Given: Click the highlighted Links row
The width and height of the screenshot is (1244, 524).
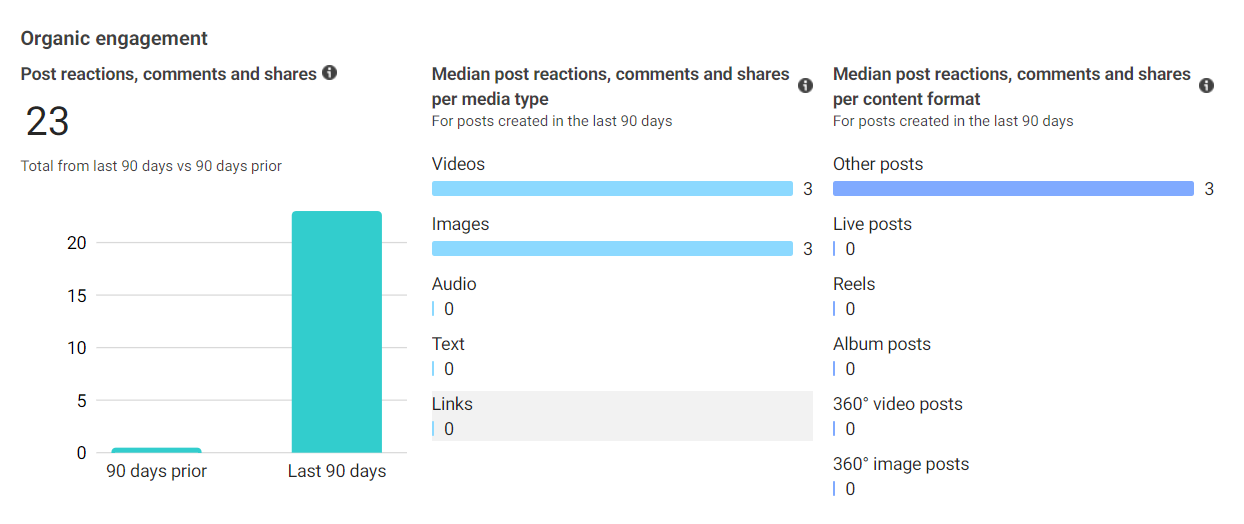Looking at the screenshot, I should coord(621,416).
